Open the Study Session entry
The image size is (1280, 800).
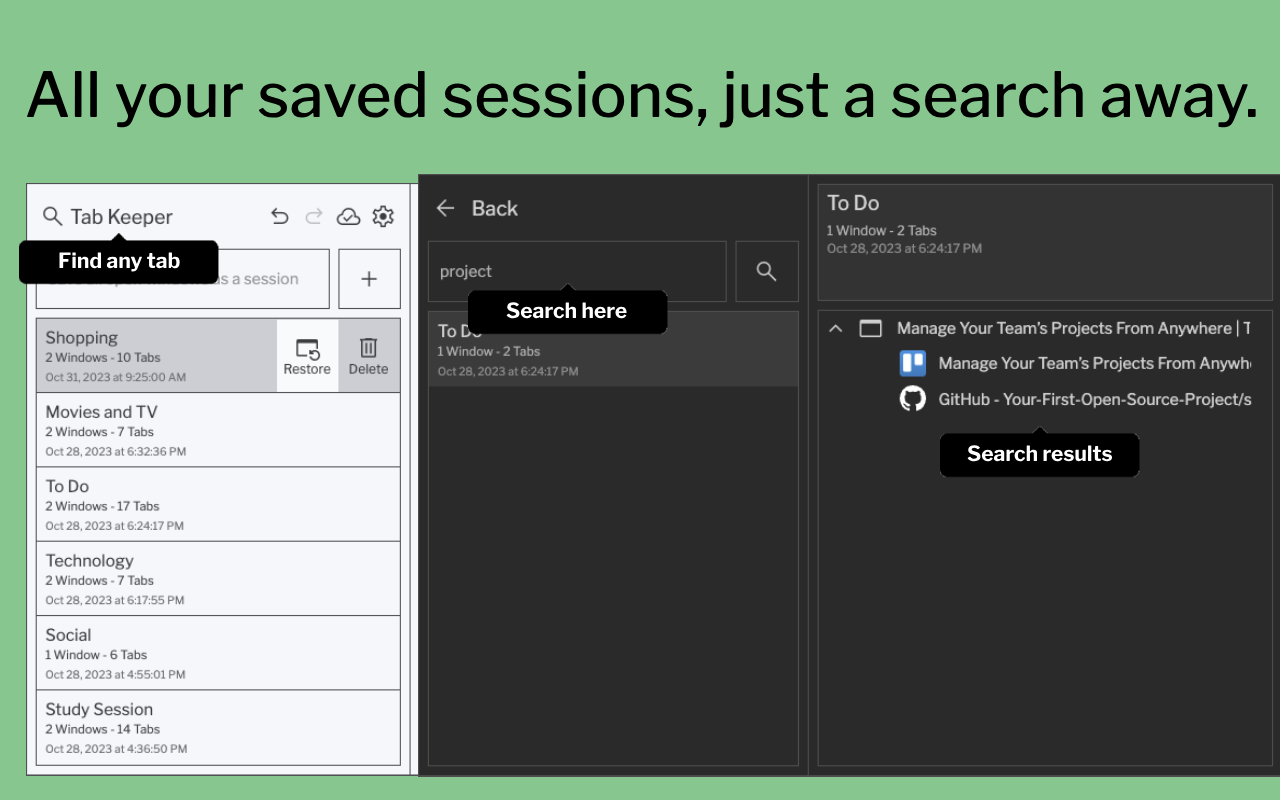coord(218,727)
